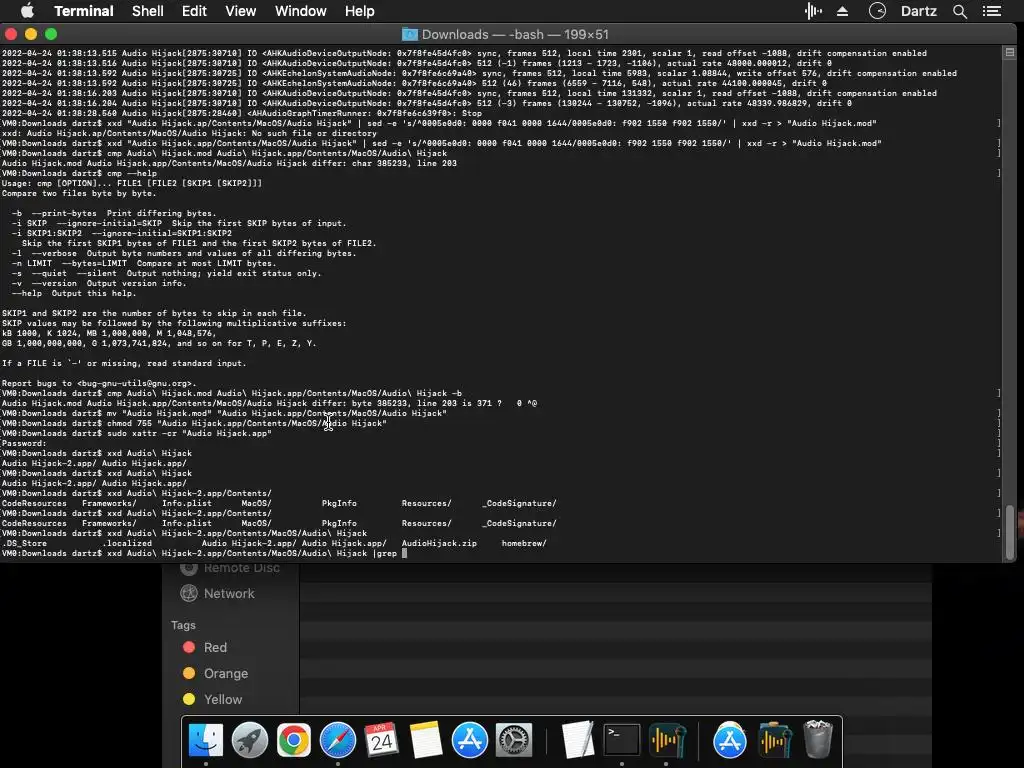
Task: Open the Terminal application menu
Action: click(84, 11)
